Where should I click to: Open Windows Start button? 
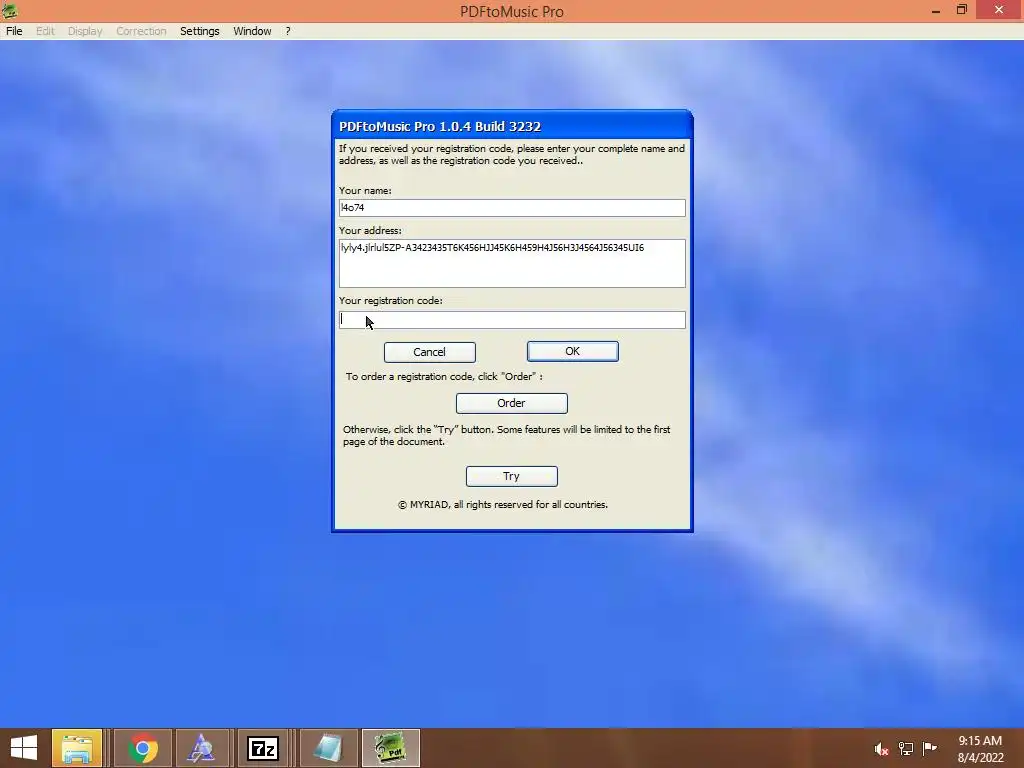tap(24, 748)
